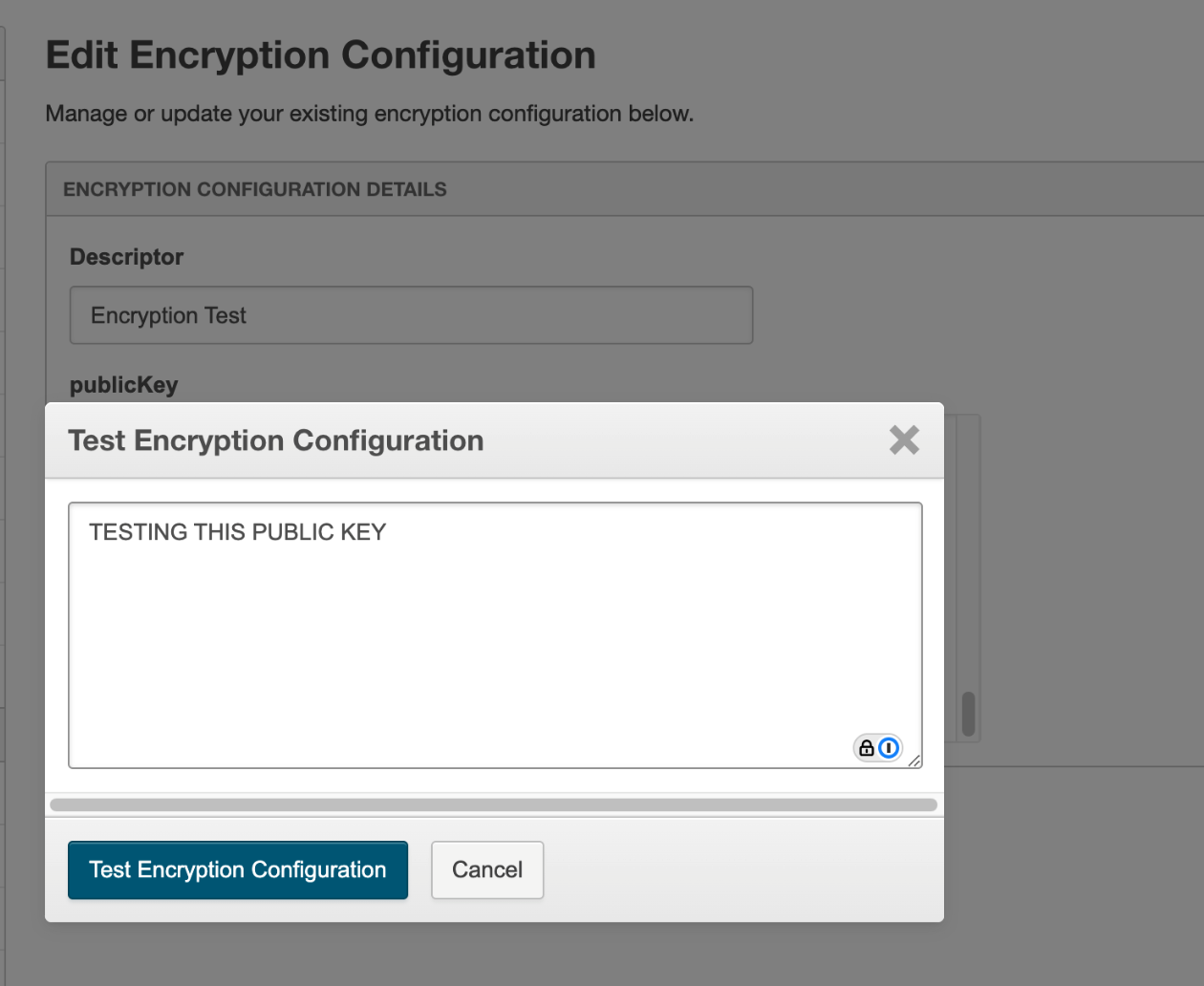Place cursor after the word KEY

click(388, 532)
